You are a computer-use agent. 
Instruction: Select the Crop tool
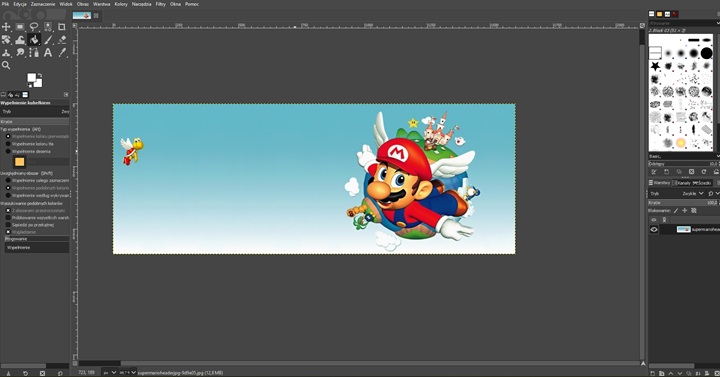click(62, 27)
